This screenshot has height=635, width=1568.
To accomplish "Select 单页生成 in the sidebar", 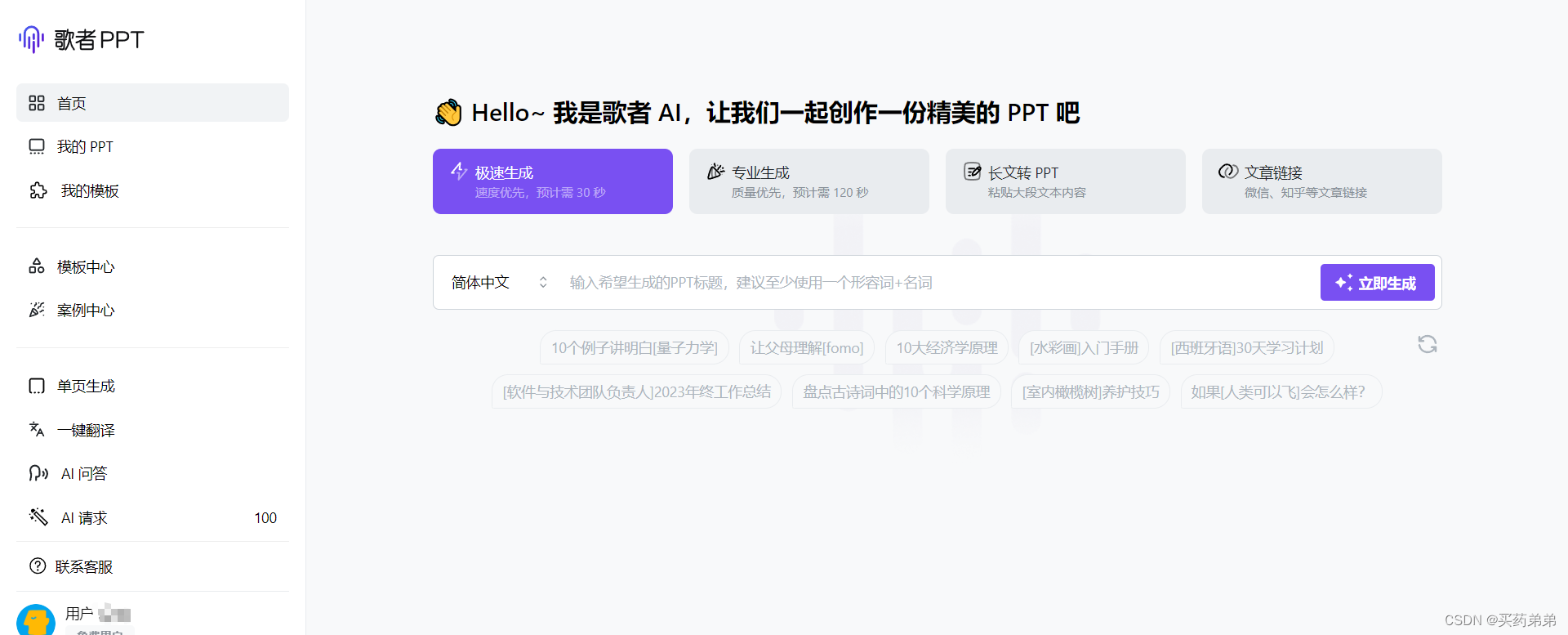I will 153,386.
